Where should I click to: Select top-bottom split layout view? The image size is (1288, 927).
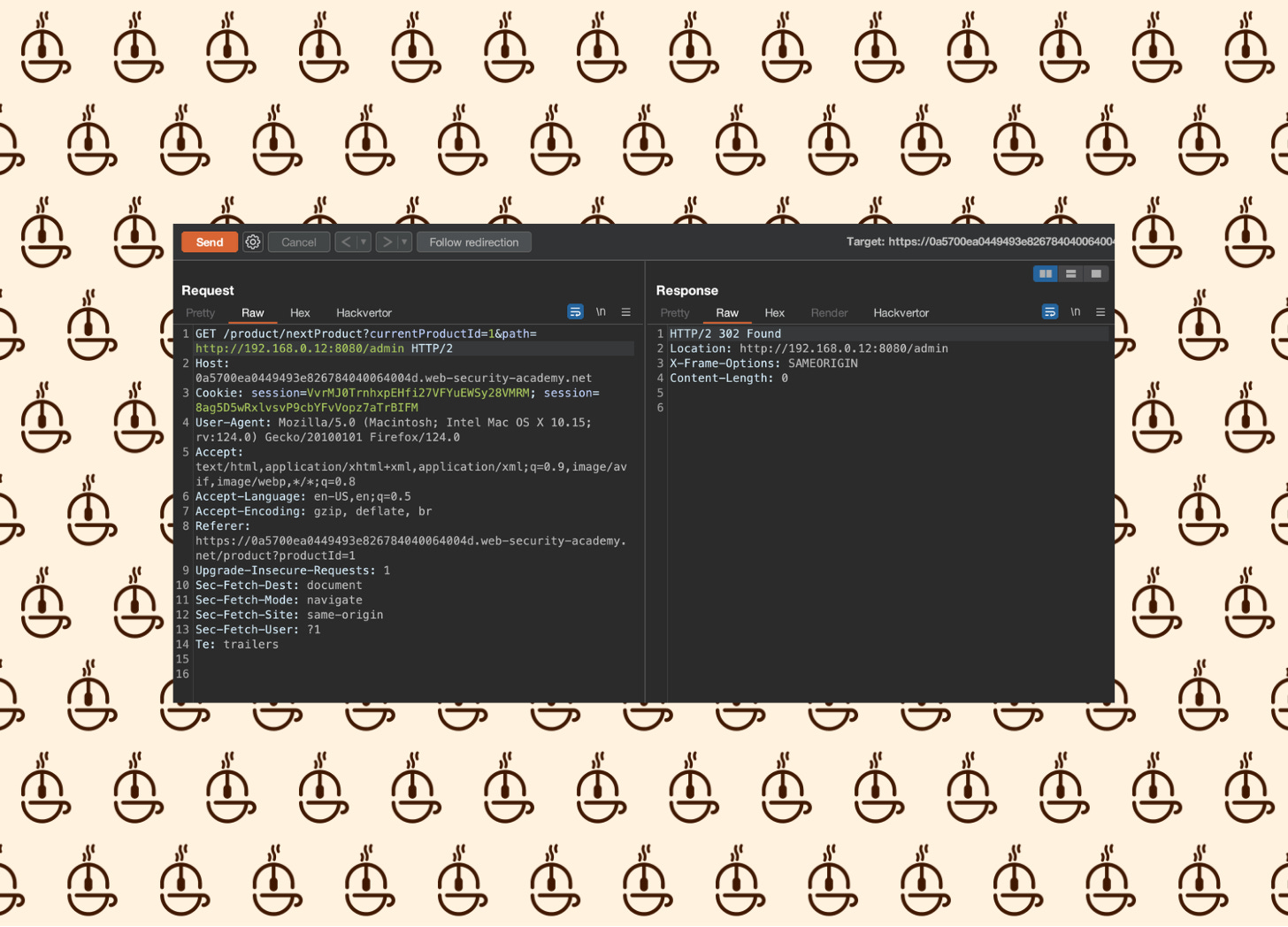point(1070,274)
